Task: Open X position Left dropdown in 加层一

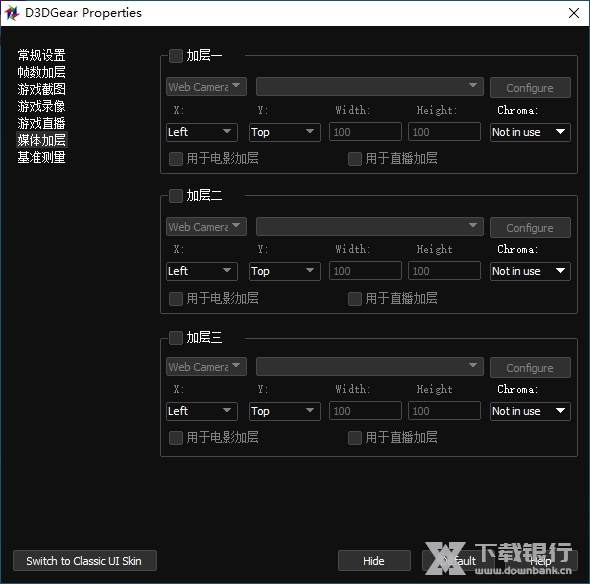Action: point(202,132)
